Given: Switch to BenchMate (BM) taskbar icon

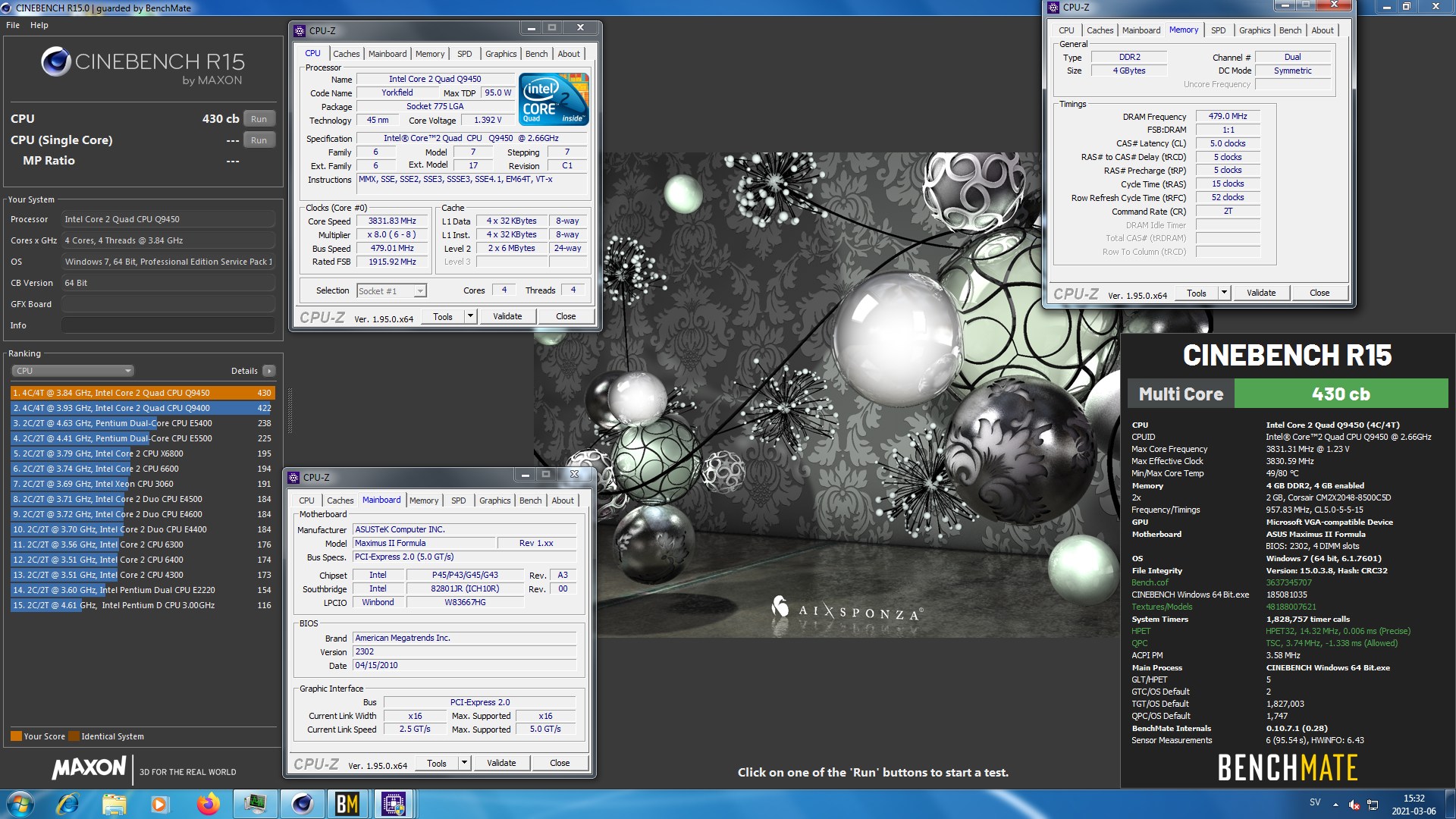Looking at the screenshot, I should 347,804.
